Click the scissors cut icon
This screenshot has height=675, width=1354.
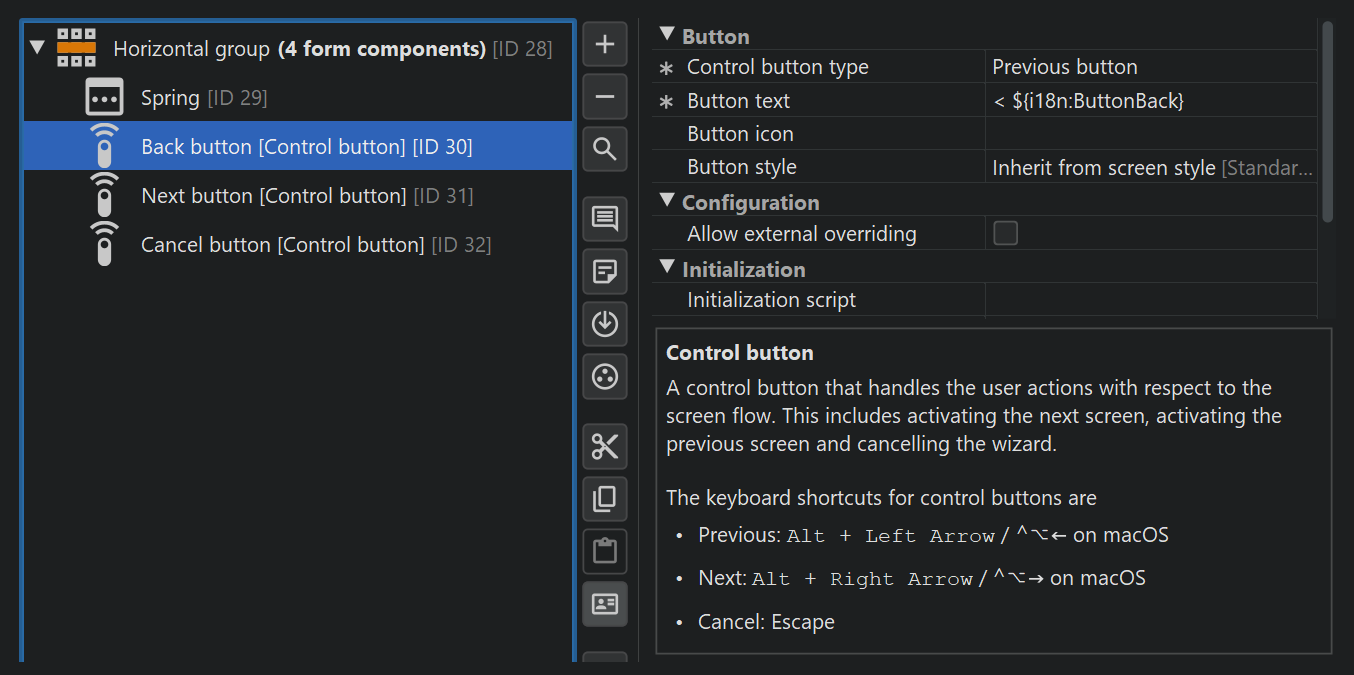(x=605, y=446)
